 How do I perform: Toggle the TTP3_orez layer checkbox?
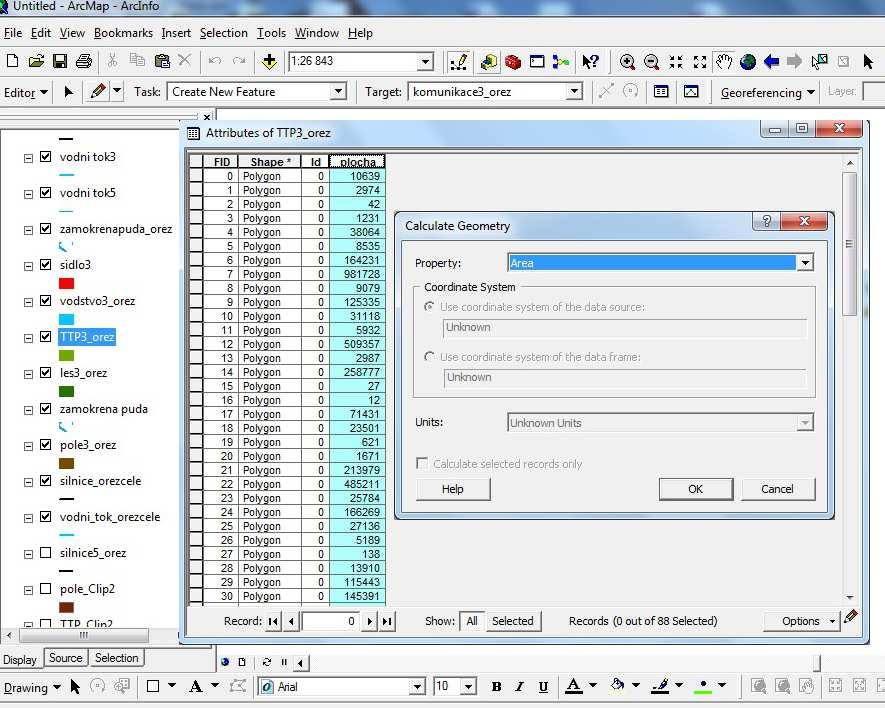[x=46, y=337]
